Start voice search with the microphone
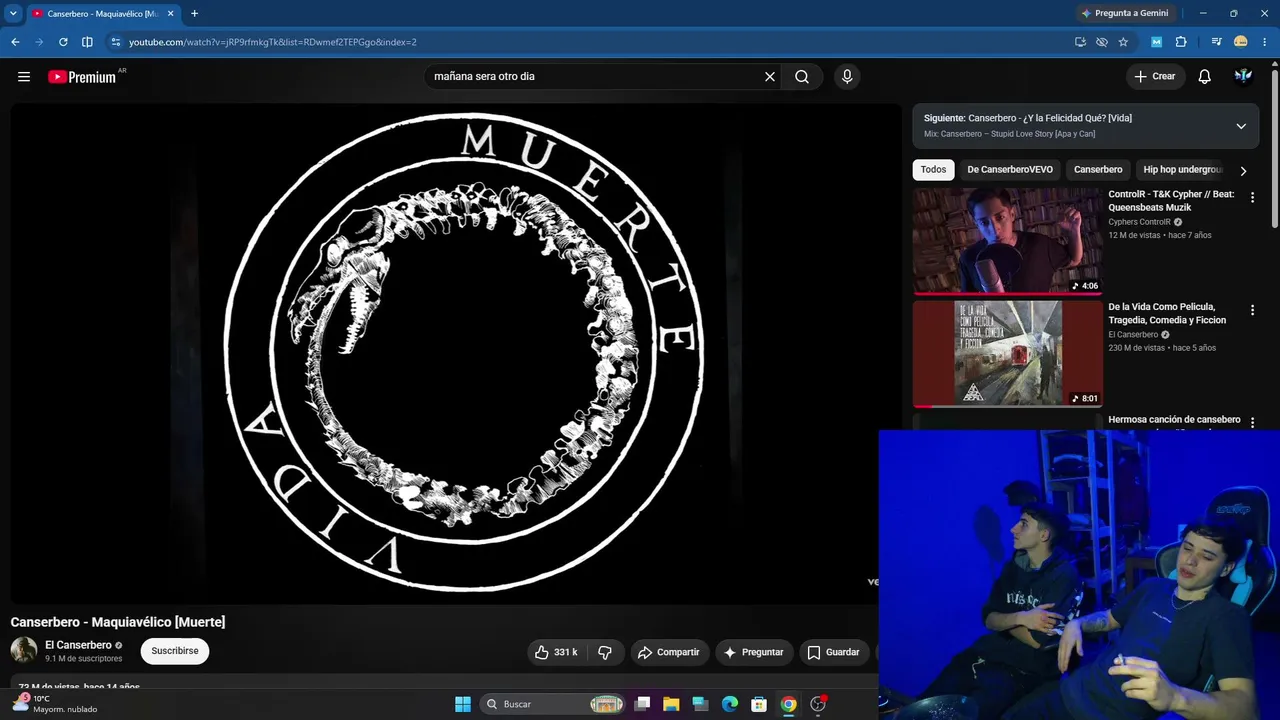 pos(847,77)
